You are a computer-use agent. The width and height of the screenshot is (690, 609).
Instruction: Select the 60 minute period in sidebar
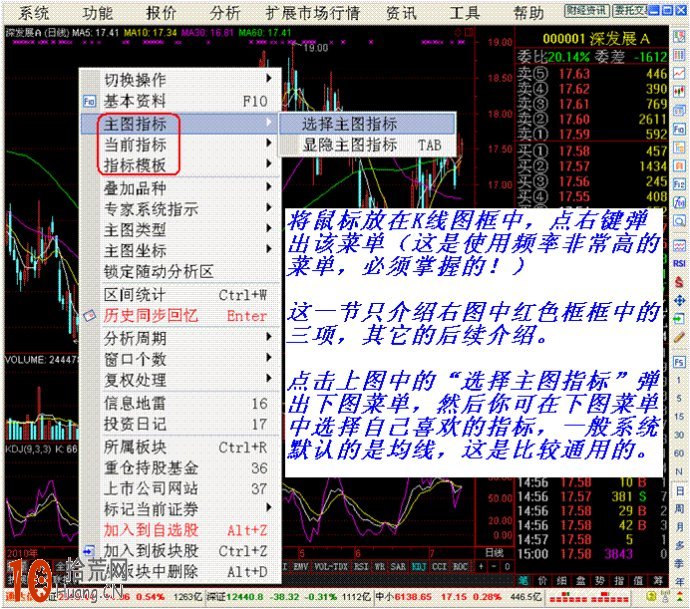[x=679, y=453]
